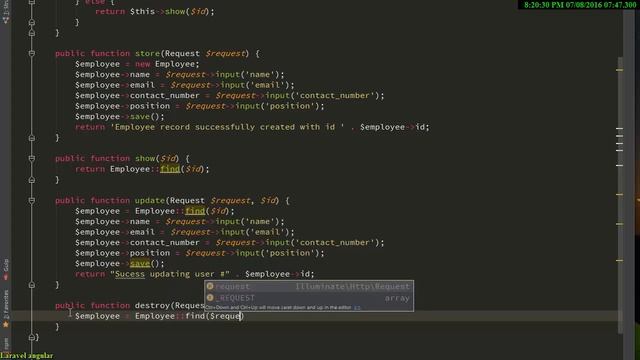Click 'Employee record successfully created with id' string
The width and height of the screenshot is (640, 360).
coord(227,127)
